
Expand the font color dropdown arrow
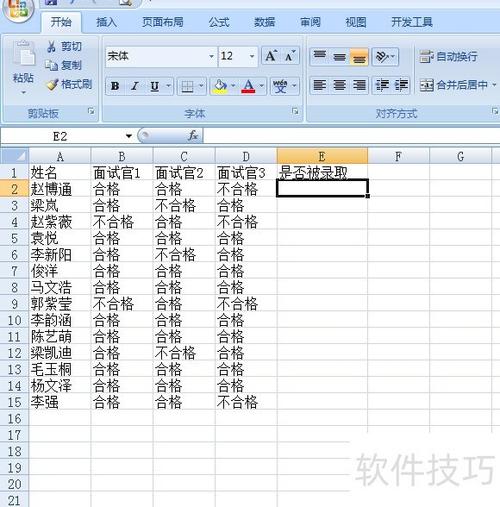[x=261, y=86]
